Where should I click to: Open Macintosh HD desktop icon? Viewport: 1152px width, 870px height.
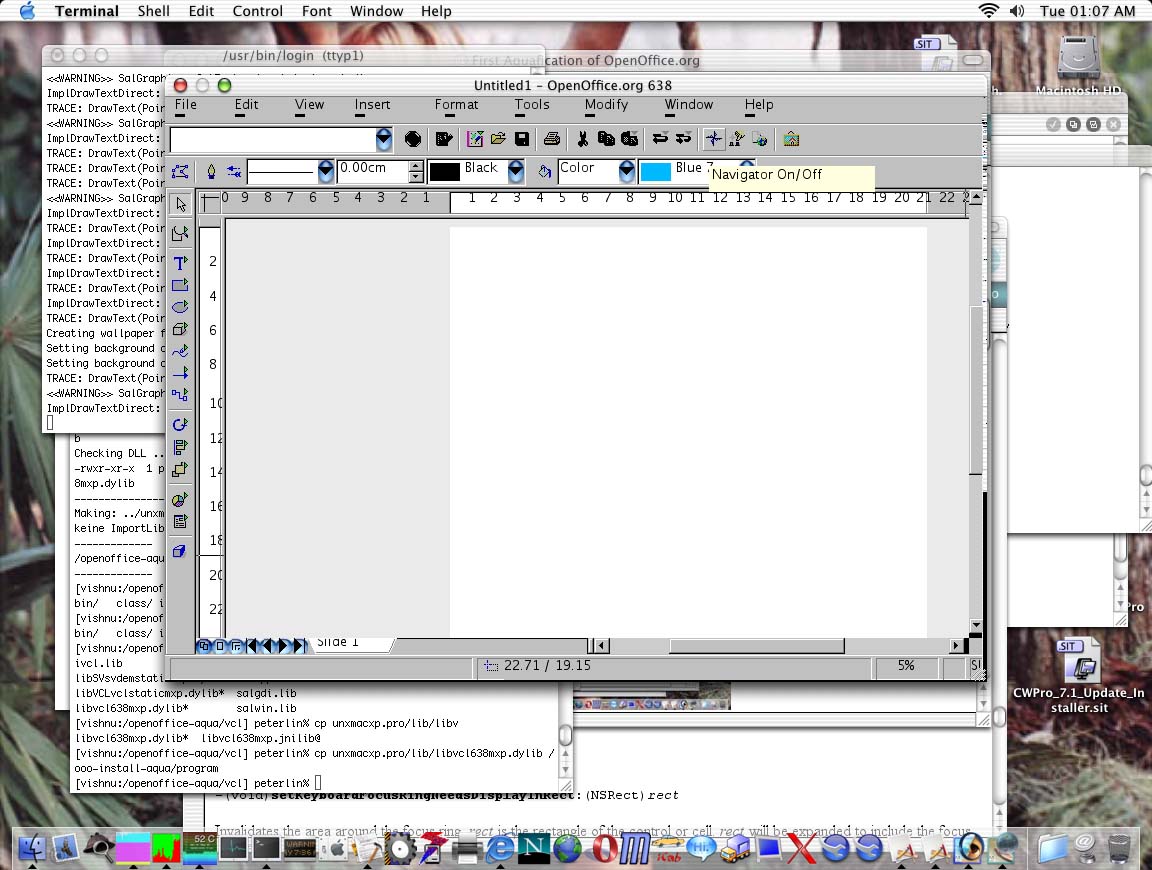tap(1079, 67)
